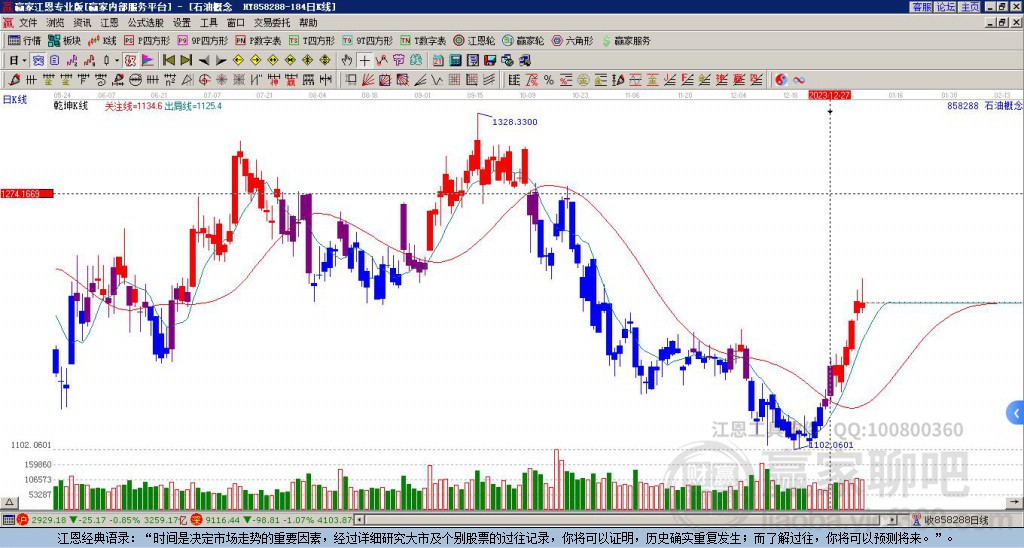This screenshot has width=1024, height=548.
Task: Click the infinity wave icon
Action: 799,80
